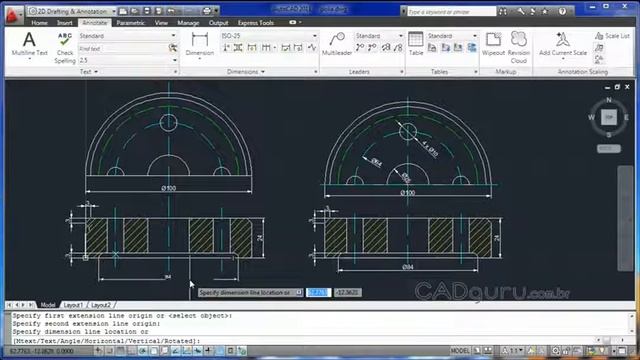The width and height of the screenshot is (640, 360).
Task: Open the AutoCAD application menu button
Action: tap(13, 15)
